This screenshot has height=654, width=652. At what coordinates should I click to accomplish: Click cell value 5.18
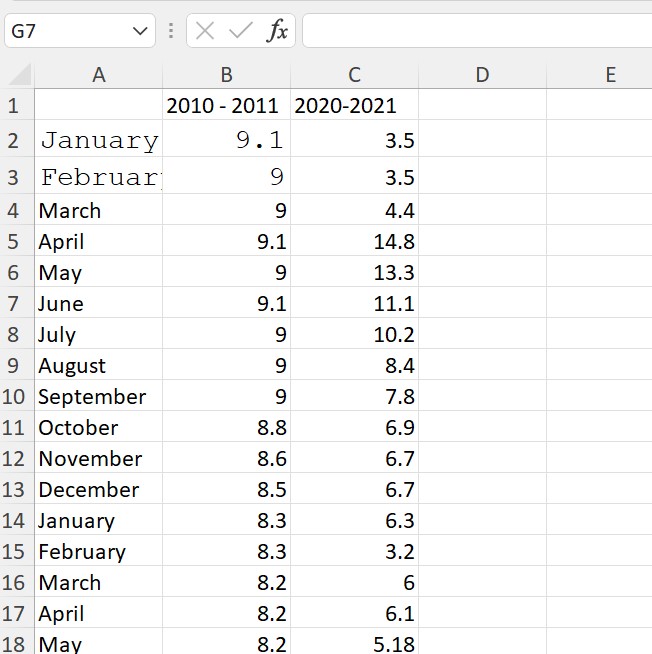pyautogui.click(x=355, y=641)
